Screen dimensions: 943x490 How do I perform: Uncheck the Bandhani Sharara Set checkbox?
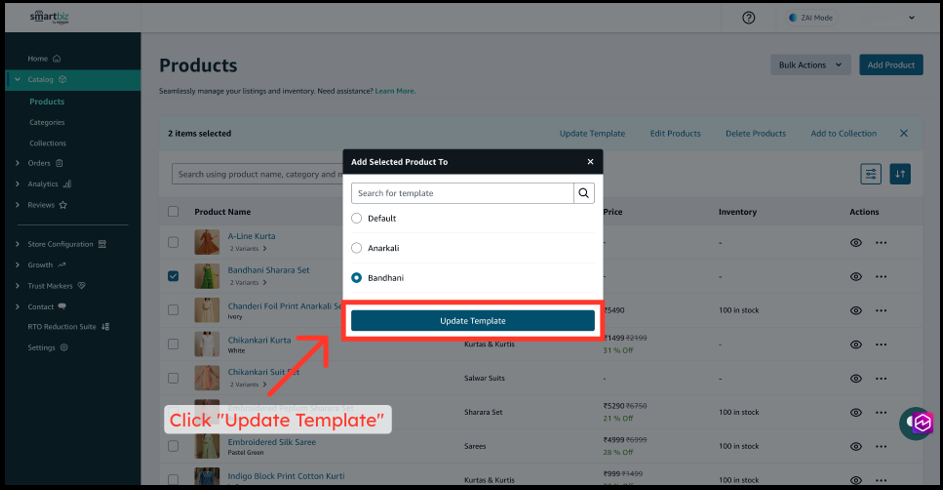[173, 276]
